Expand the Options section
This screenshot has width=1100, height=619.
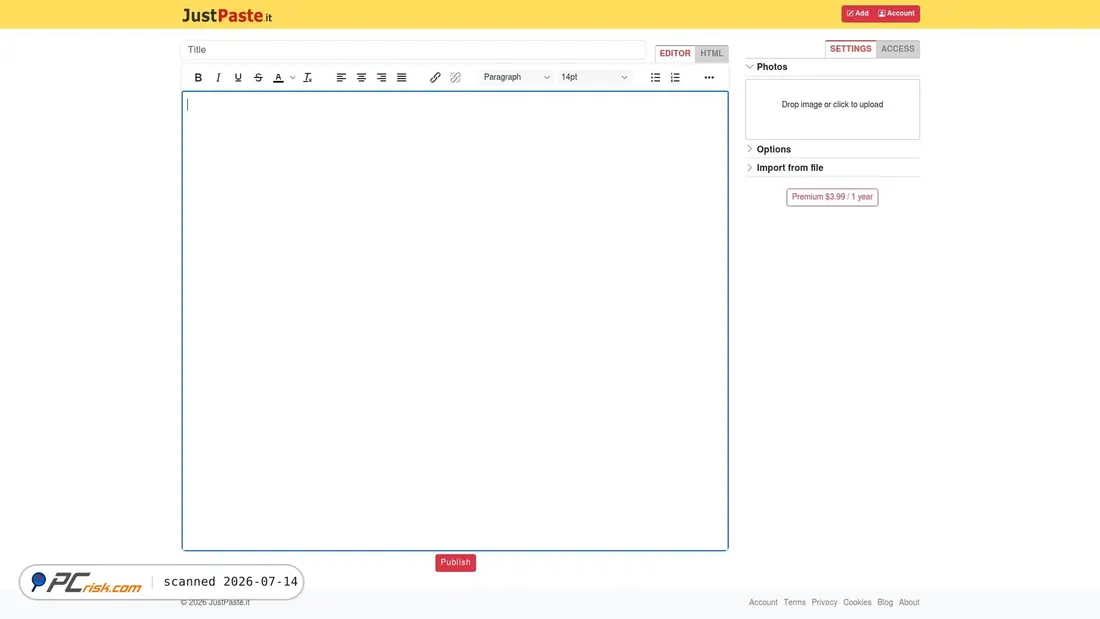[832, 149]
